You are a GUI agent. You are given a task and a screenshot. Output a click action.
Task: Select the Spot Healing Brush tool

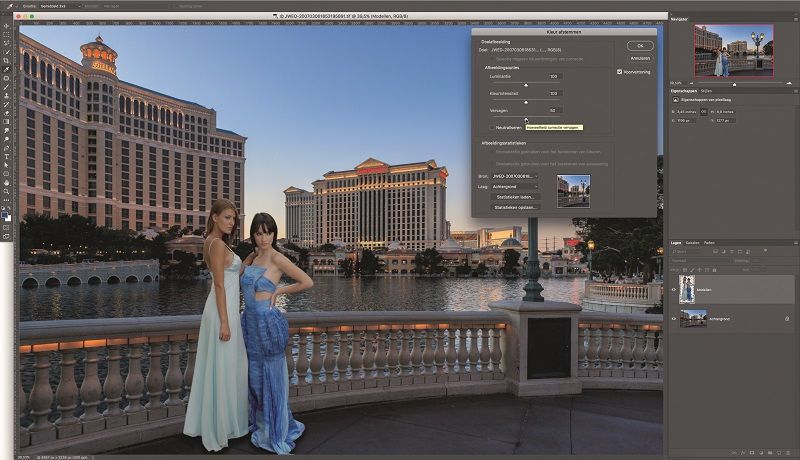6,78
